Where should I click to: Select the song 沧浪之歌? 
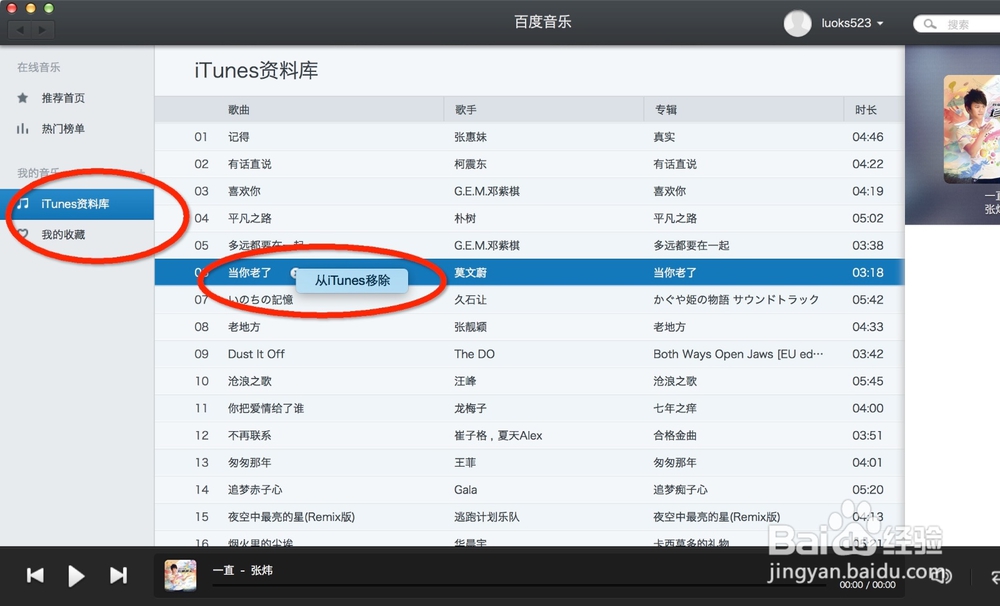(249, 381)
